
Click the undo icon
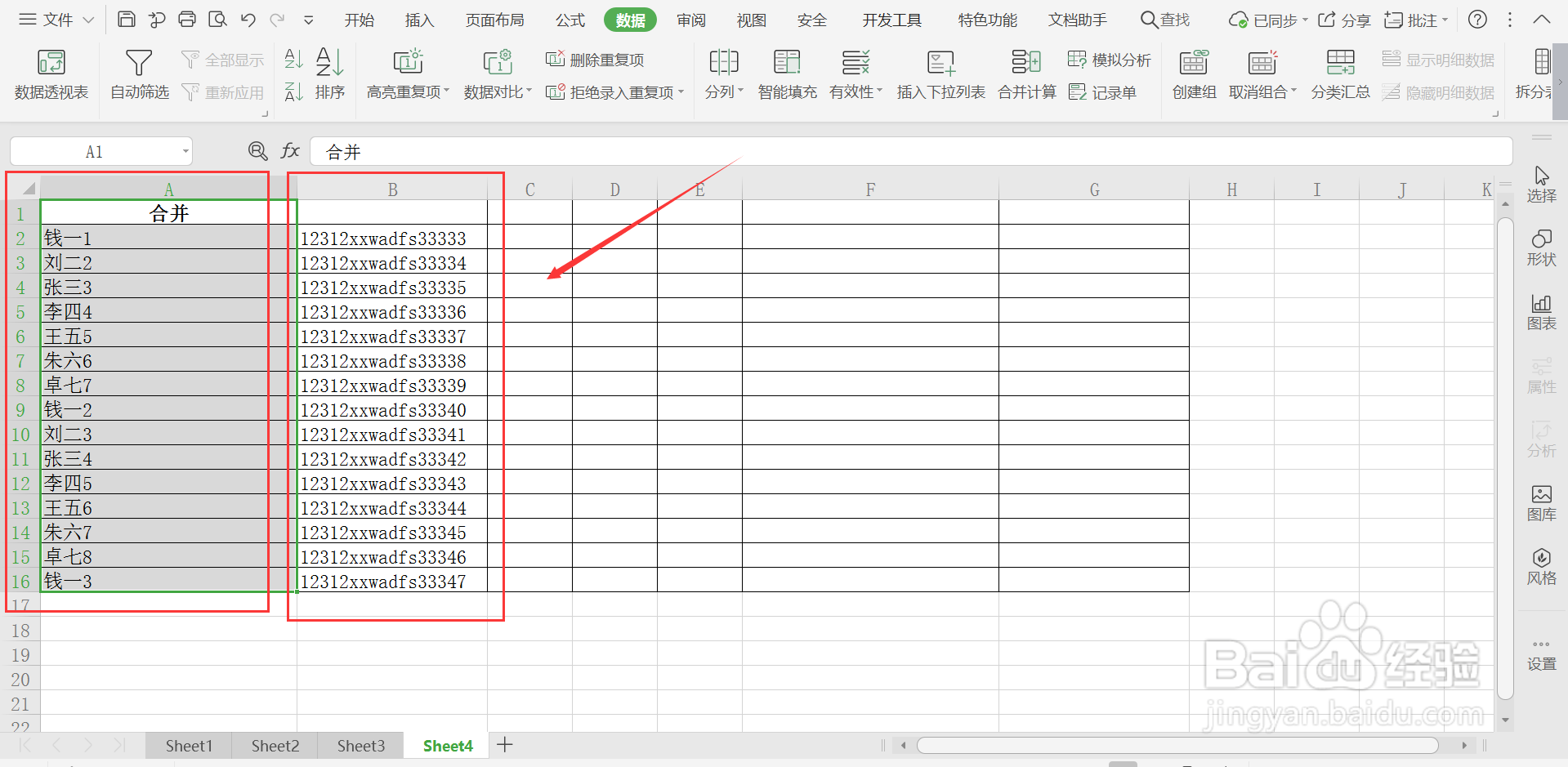[x=248, y=20]
